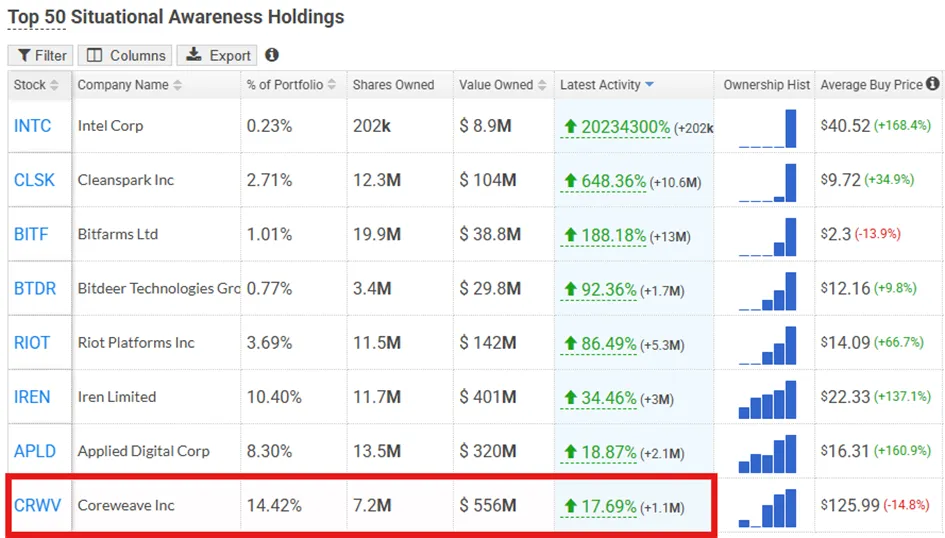Click the BITF ownership history chart
The height and width of the screenshot is (538, 945).
767,237
